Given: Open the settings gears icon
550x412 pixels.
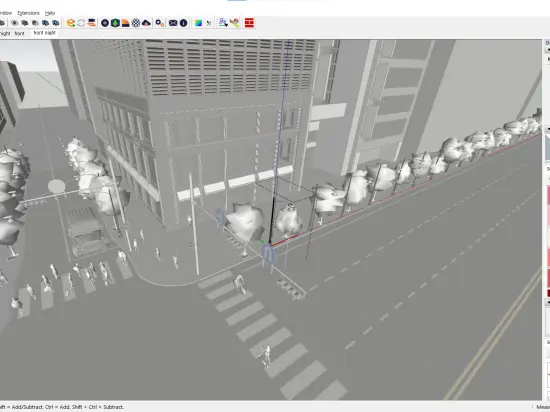Looking at the screenshot, I should click(160, 23).
